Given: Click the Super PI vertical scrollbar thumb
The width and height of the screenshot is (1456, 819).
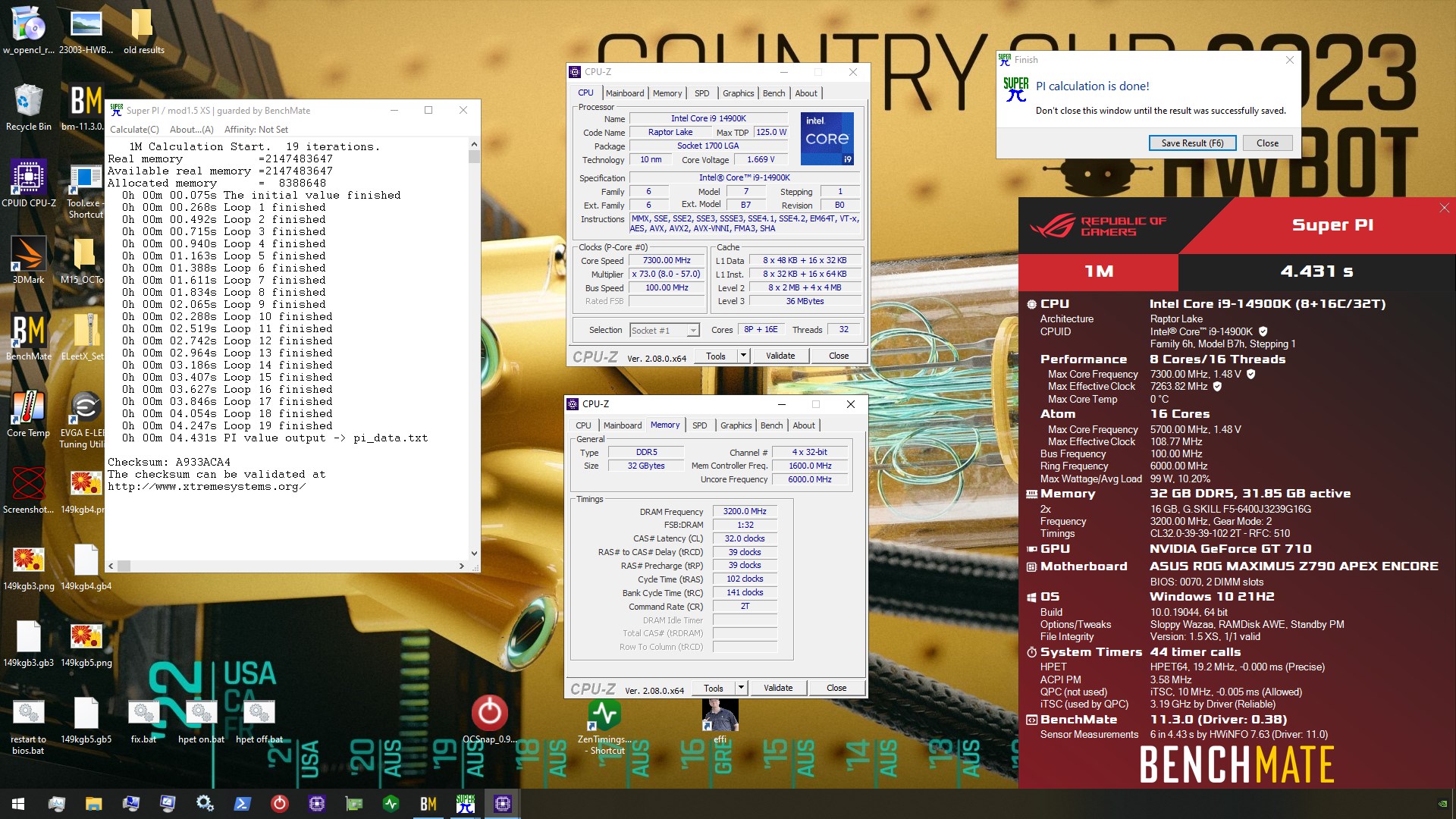Looking at the screenshot, I should (x=474, y=156).
